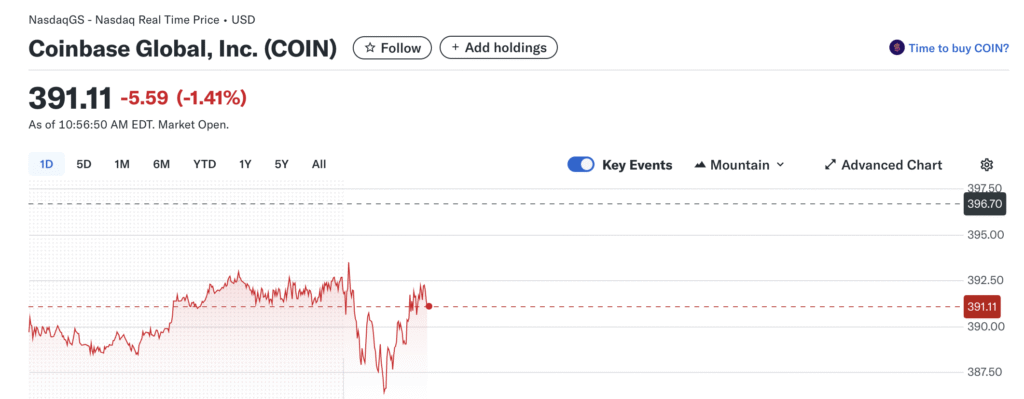Image resolution: width=1024 pixels, height=399 pixels.
Task: Show the YTD chart range
Action: (204, 165)
